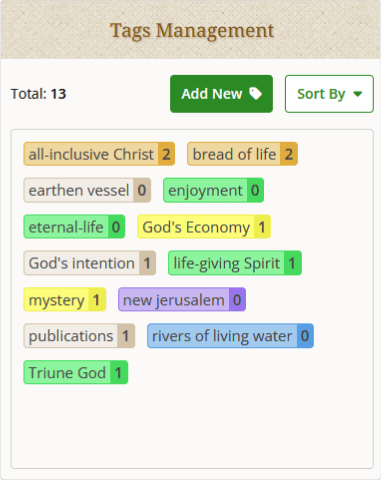Open the publications tag
381x480 pixels.
point(79,336)
